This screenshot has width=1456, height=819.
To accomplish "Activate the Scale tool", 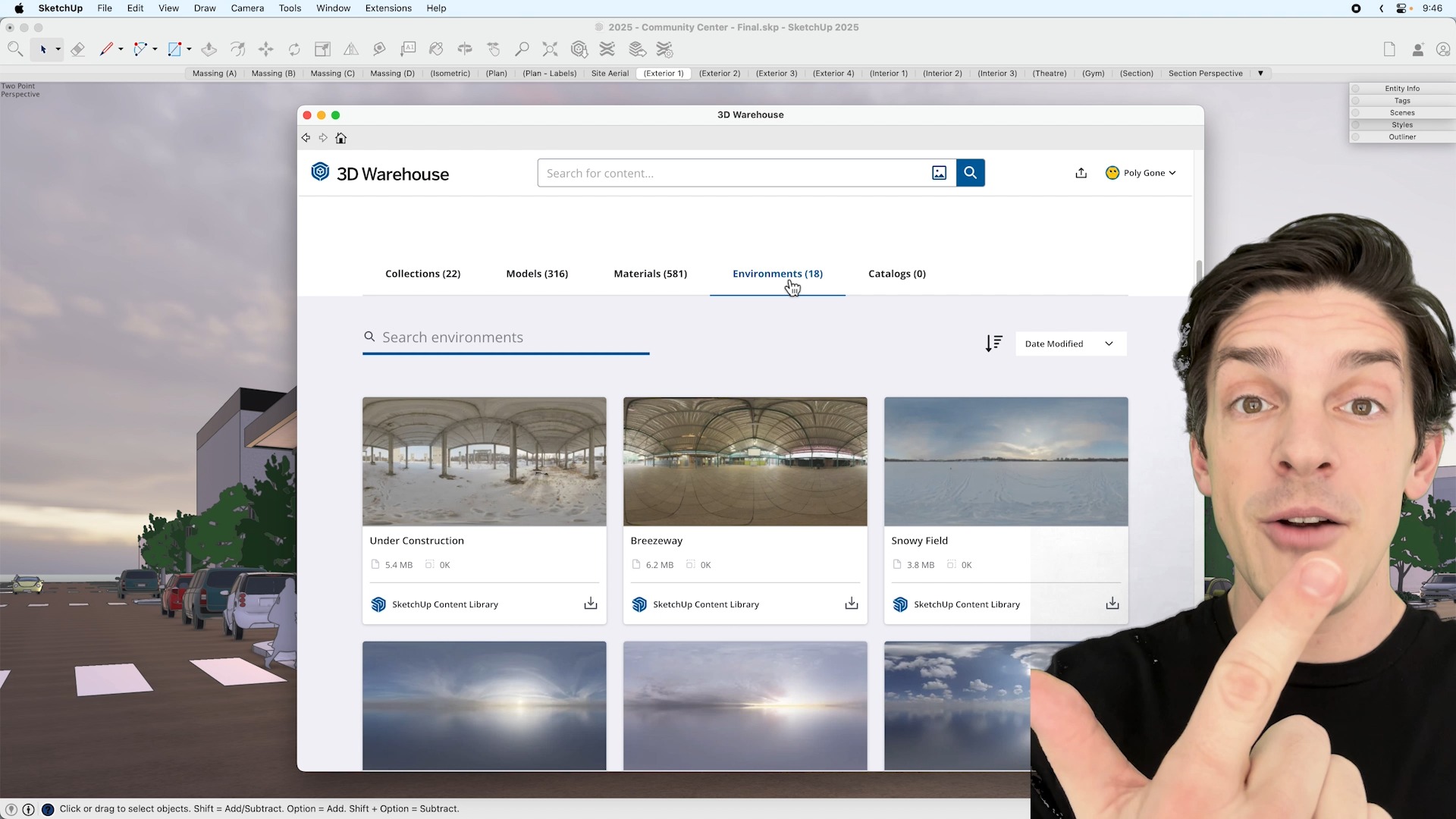I will 322,49.
